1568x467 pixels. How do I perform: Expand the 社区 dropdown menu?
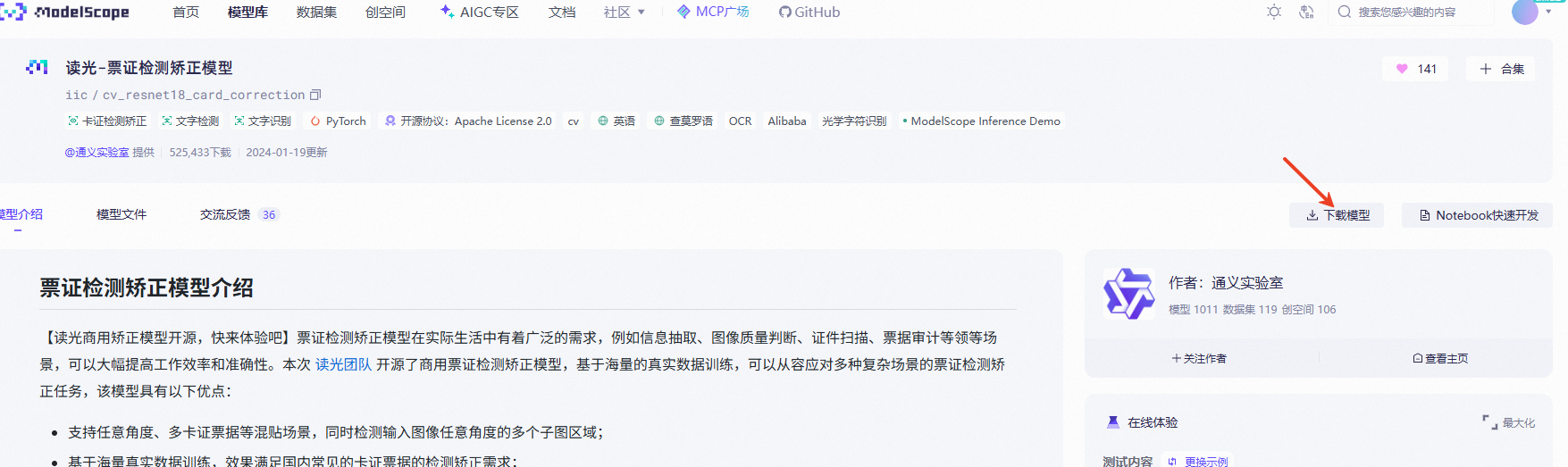pos(625,12)
